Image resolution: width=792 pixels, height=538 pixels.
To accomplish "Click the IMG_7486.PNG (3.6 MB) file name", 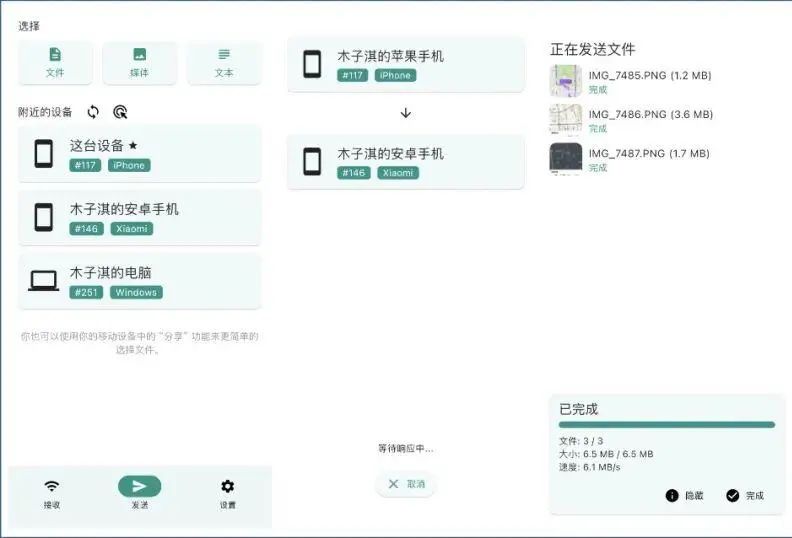I will pos(651,114).
